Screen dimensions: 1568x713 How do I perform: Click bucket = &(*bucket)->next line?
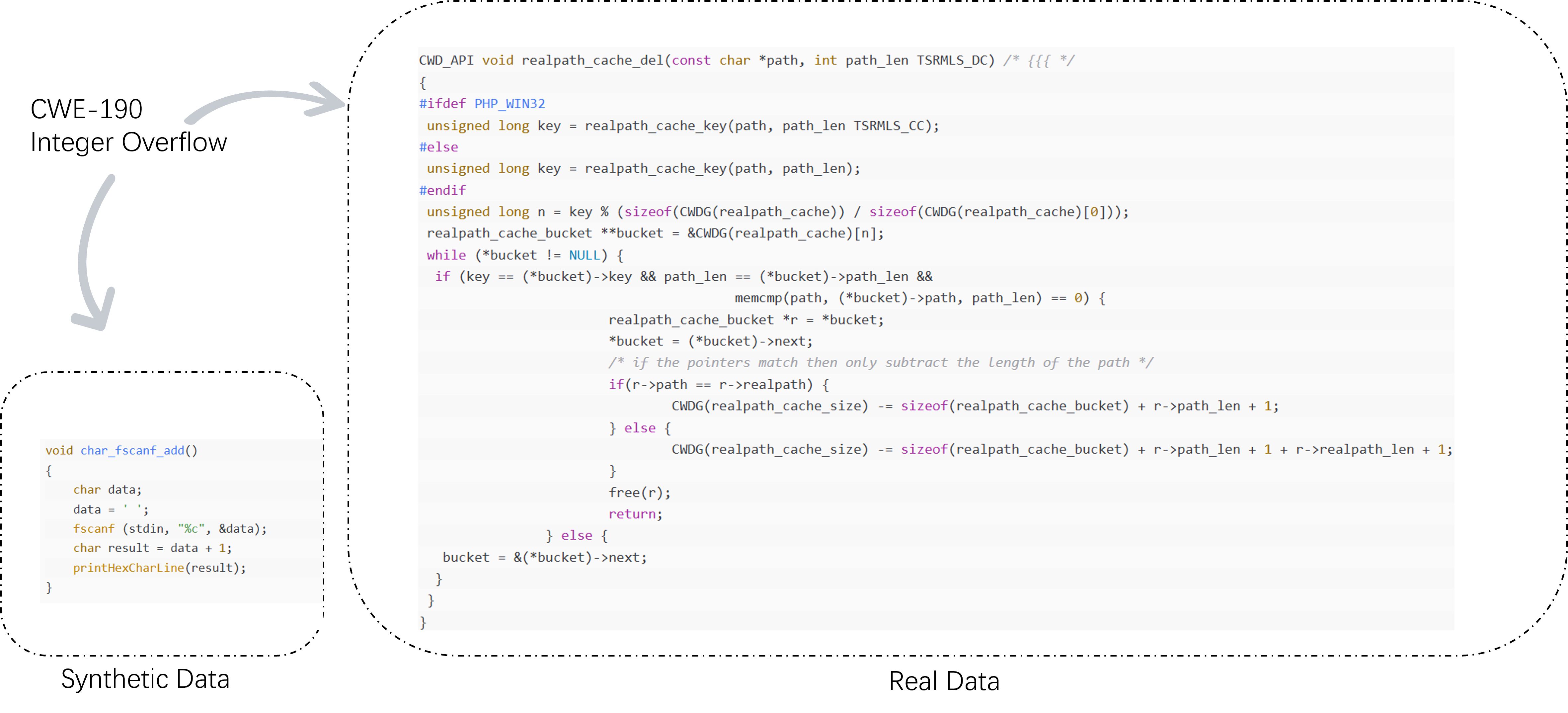544,557
